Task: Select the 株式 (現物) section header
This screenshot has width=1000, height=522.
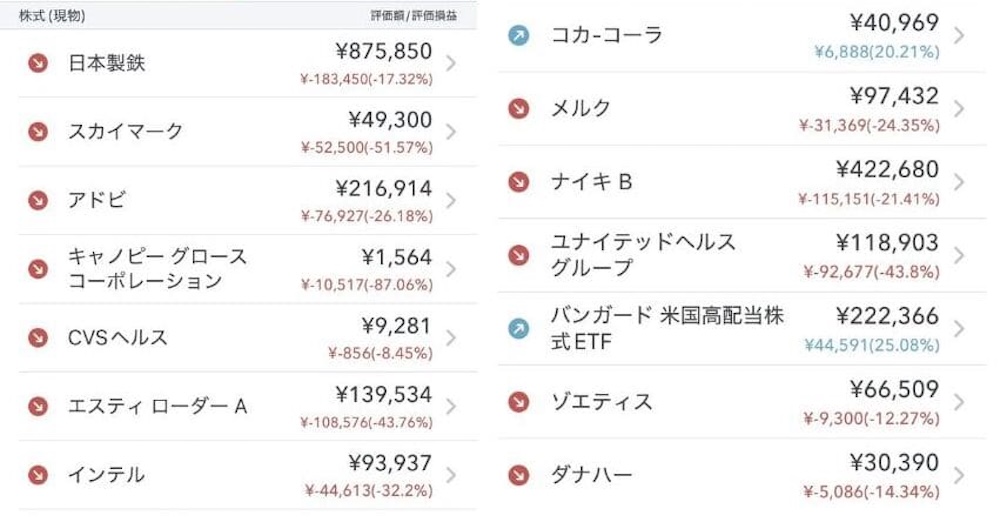Action: click(52, 16)
